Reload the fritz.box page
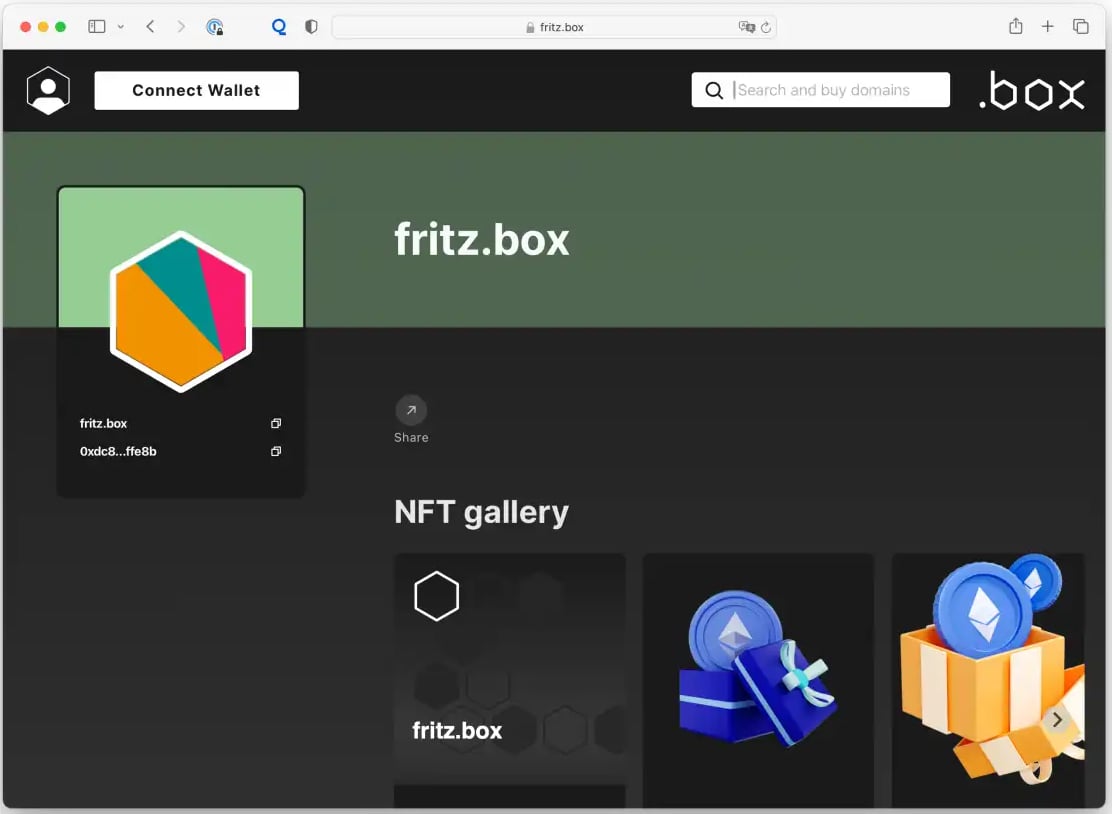Screen dimensions: 1112x814 click(x=766, y=28)
